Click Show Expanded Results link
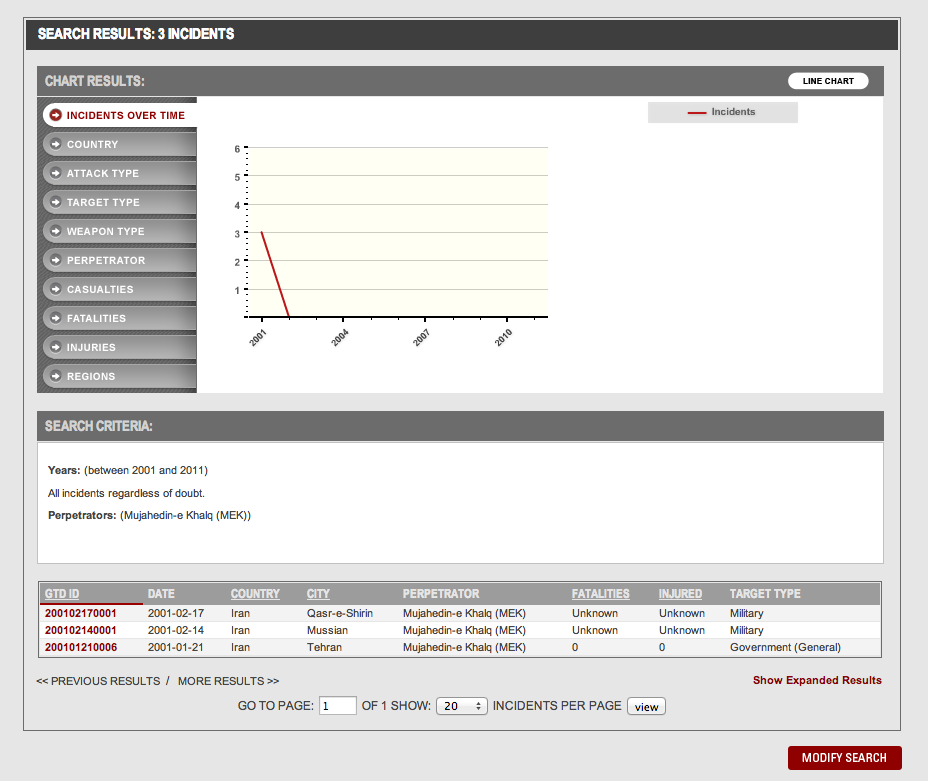The image size is (928, 781). pos(817,680)
